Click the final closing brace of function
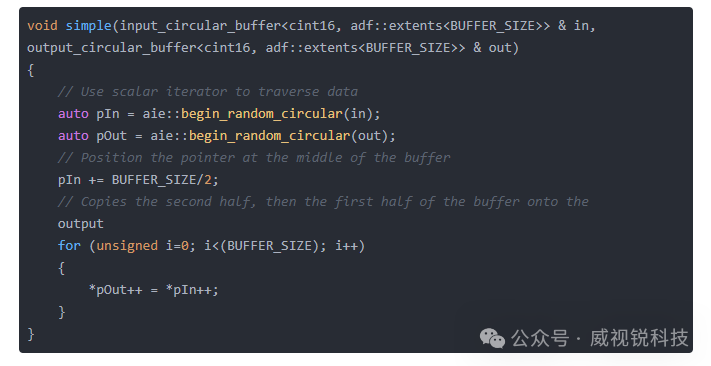The height and width of the screenshot is (366, 711). point(30,334)
